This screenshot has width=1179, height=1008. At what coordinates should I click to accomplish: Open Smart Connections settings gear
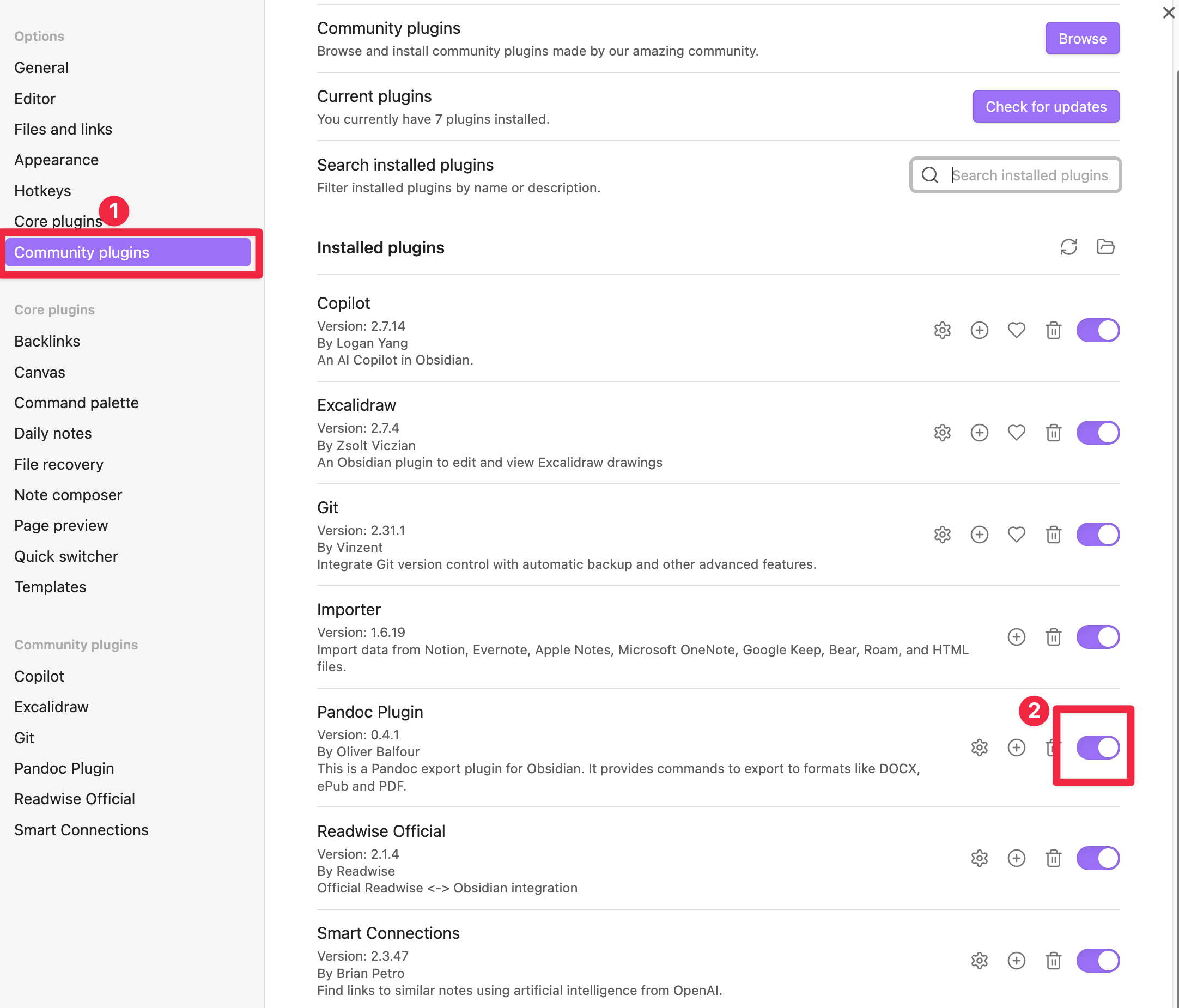click(979, 961)
